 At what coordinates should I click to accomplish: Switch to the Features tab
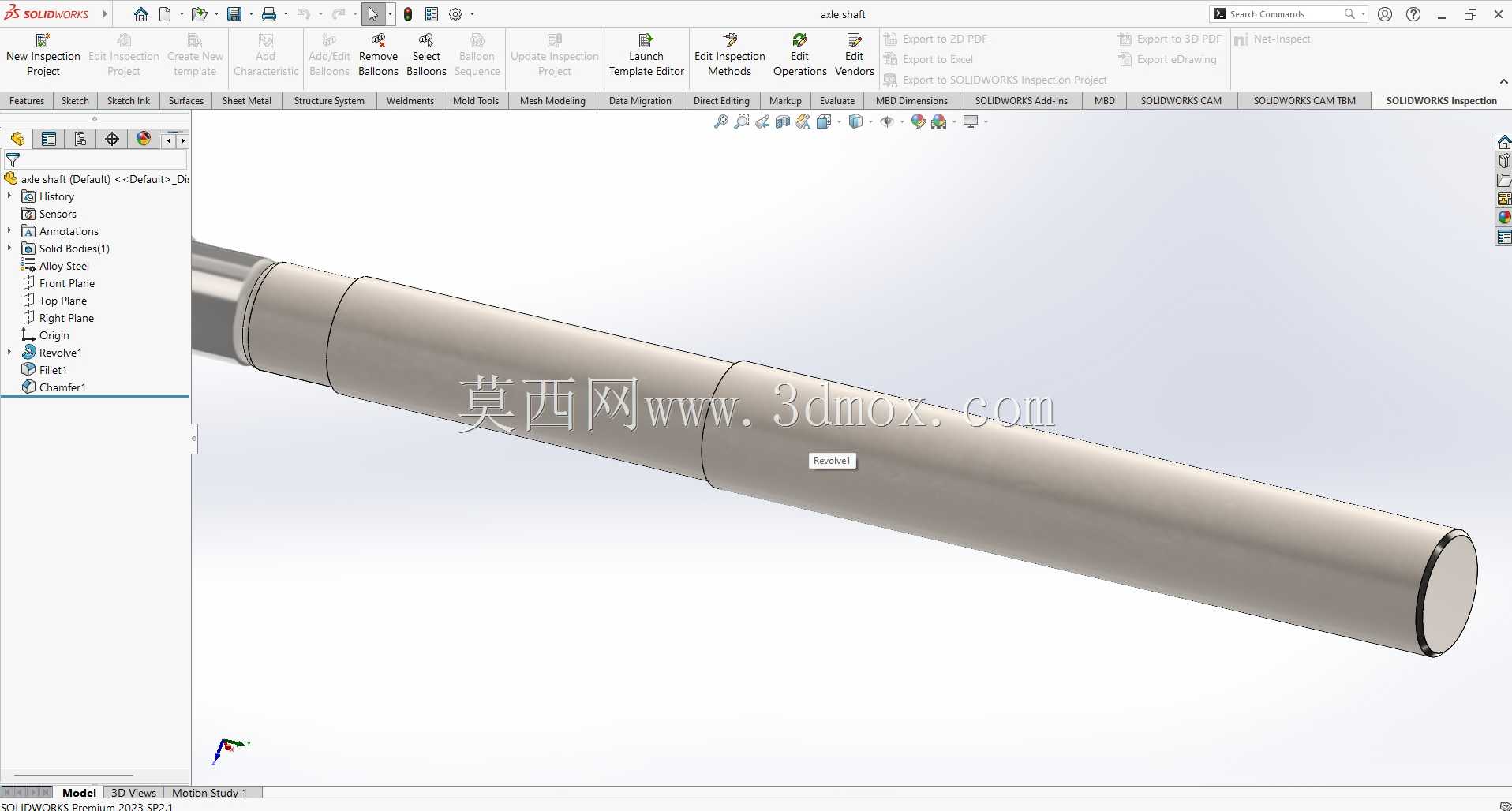click(27, 101)
